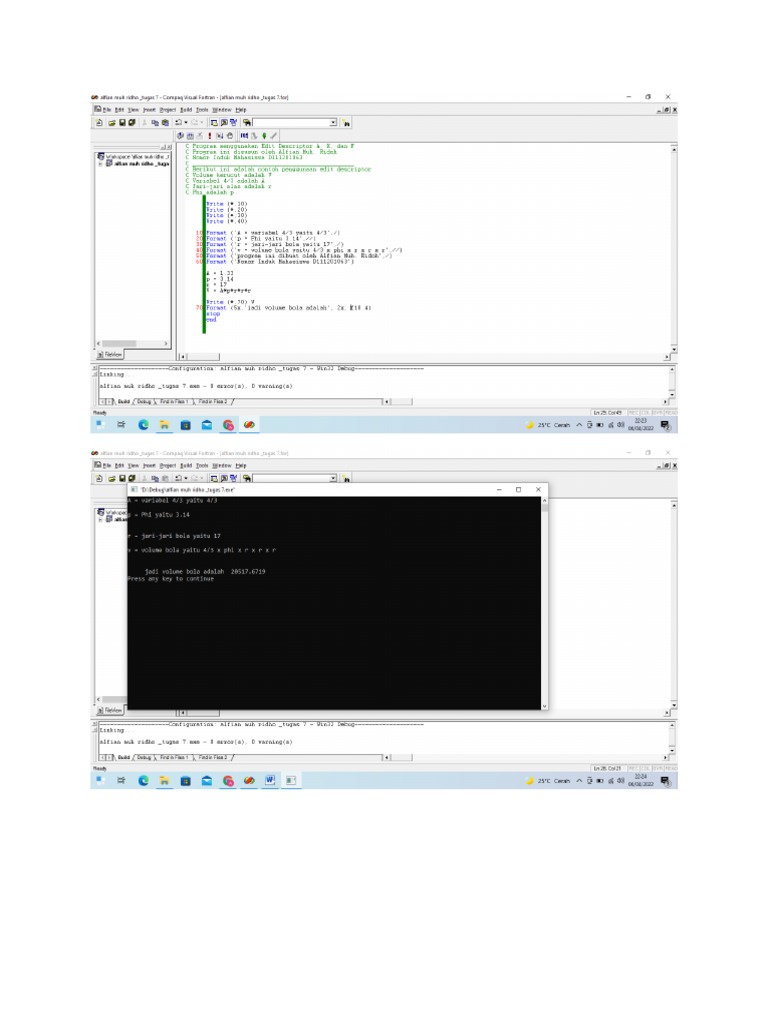The width and height of the screenshot is (768, 1024).
Task: Click Undo icon in code-editor screenshot toolbar
Action: 178,122
